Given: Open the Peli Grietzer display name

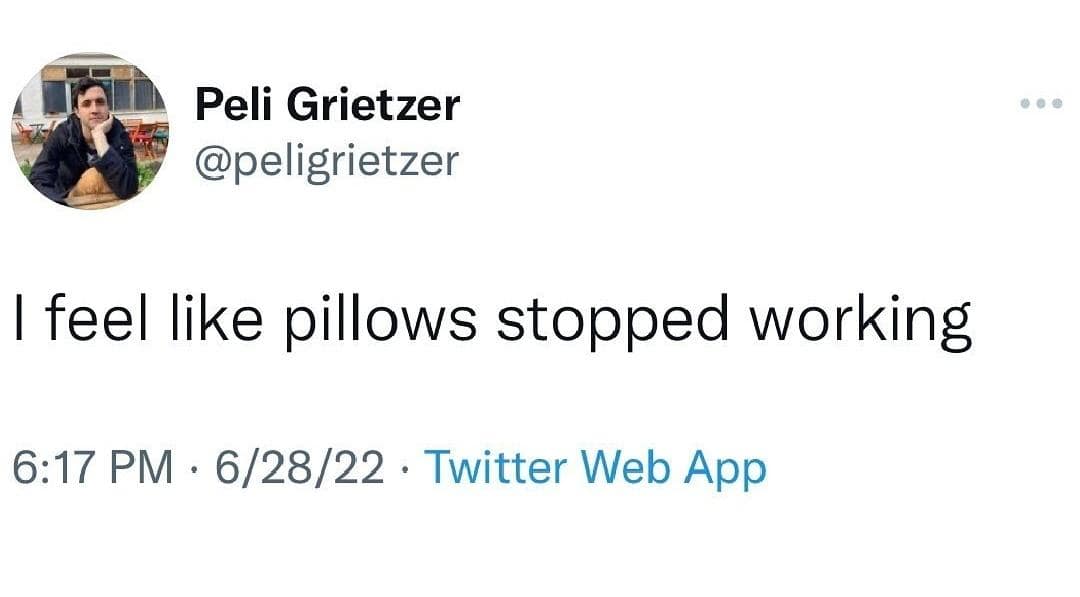Looking at the screenshot, I should (327, 105).
